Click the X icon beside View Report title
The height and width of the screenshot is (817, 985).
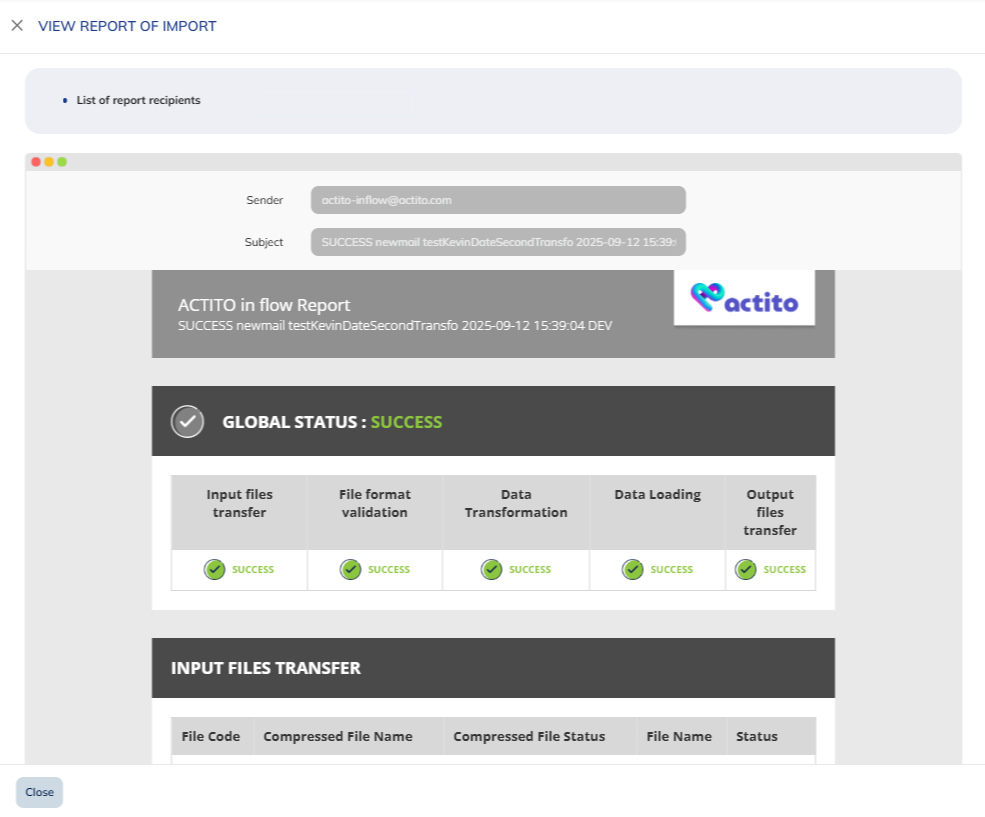pyautogui.click(x=17, y=26)
